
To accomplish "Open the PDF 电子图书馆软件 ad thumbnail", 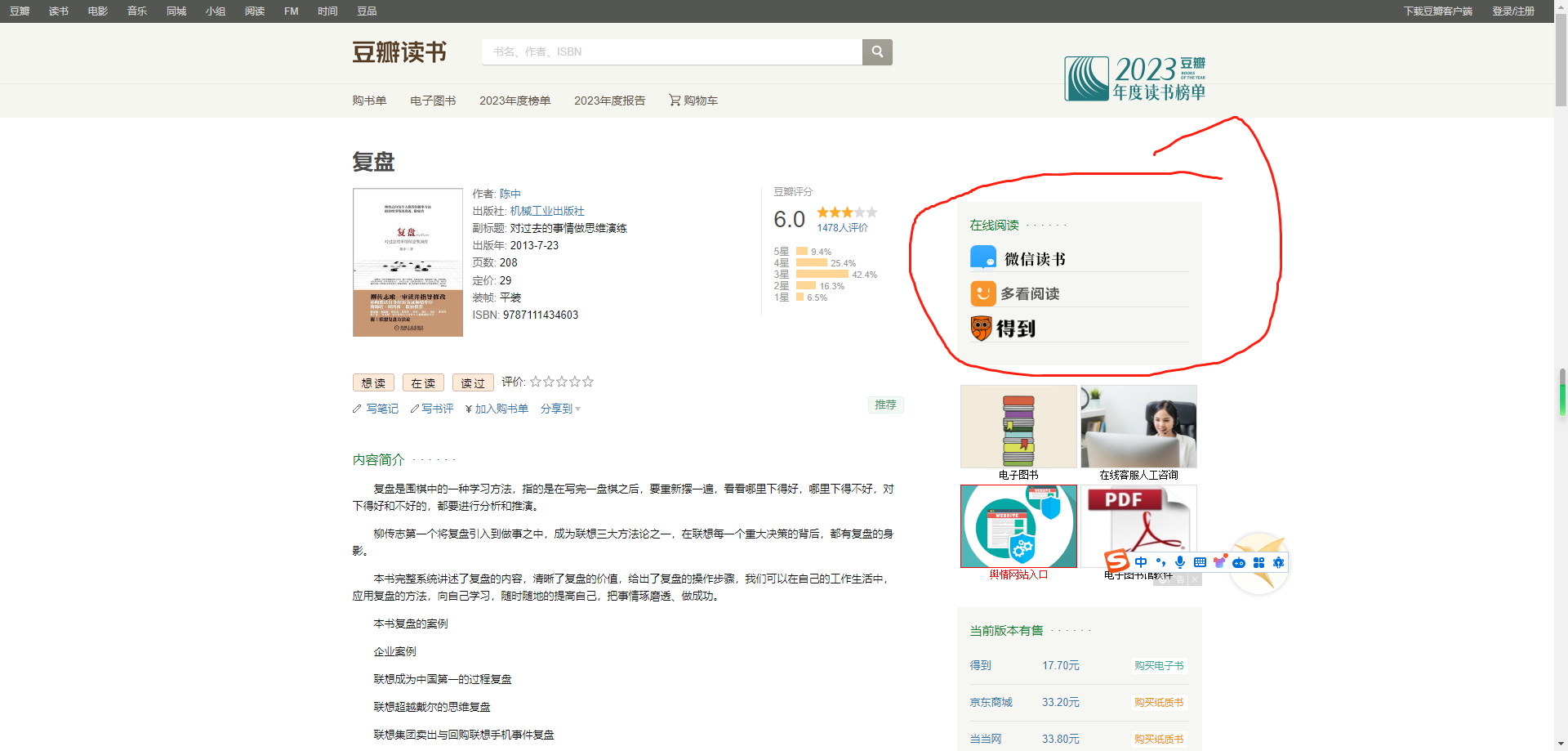I will pos(1138,526).
